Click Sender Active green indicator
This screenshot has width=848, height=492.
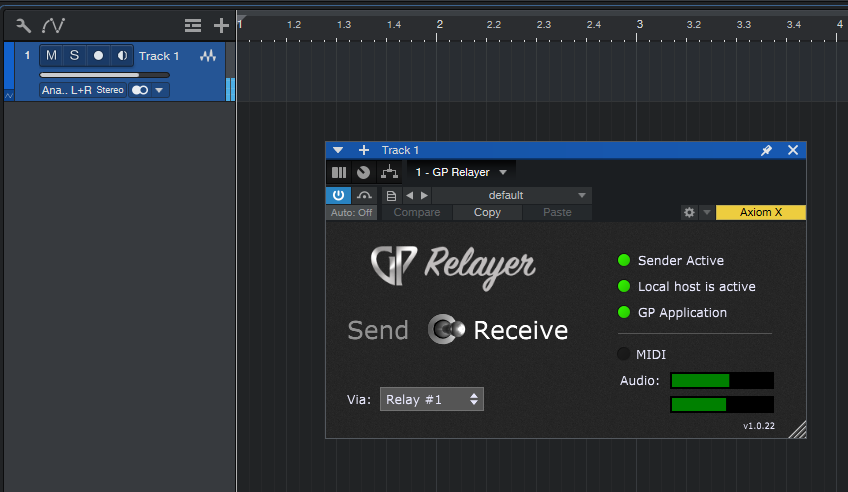coord(624,260)
